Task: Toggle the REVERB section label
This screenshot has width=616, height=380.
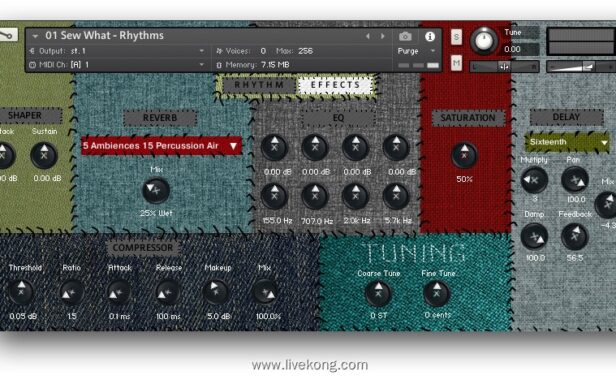Action: [x=160, y=118]
